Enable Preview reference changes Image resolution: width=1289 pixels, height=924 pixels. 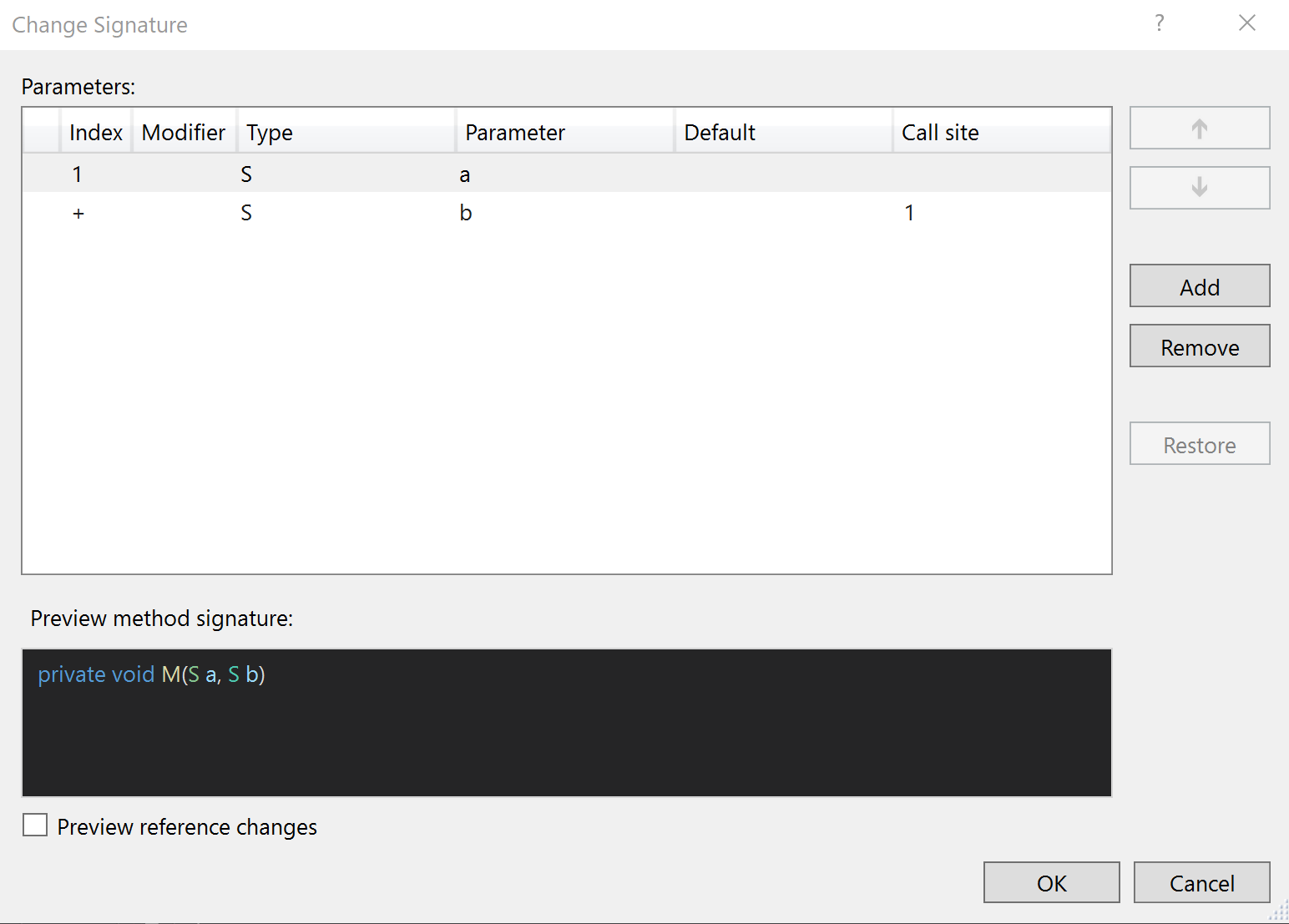click(34, 825)
